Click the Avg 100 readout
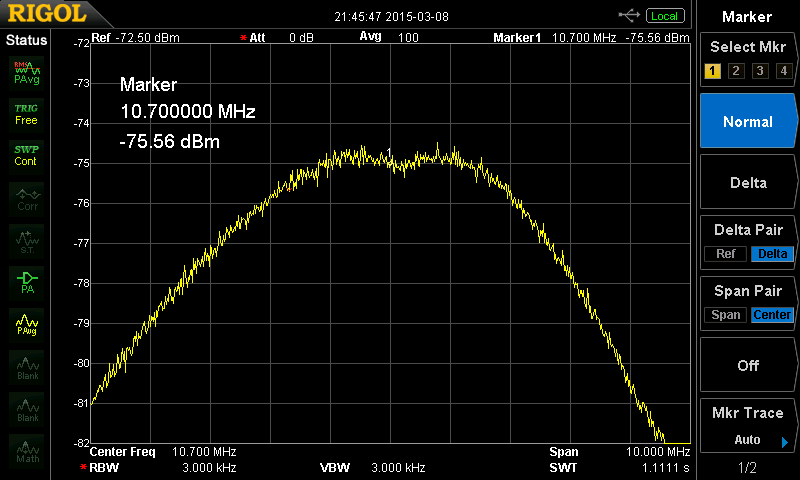800x480 pixels. click(389, 37)
